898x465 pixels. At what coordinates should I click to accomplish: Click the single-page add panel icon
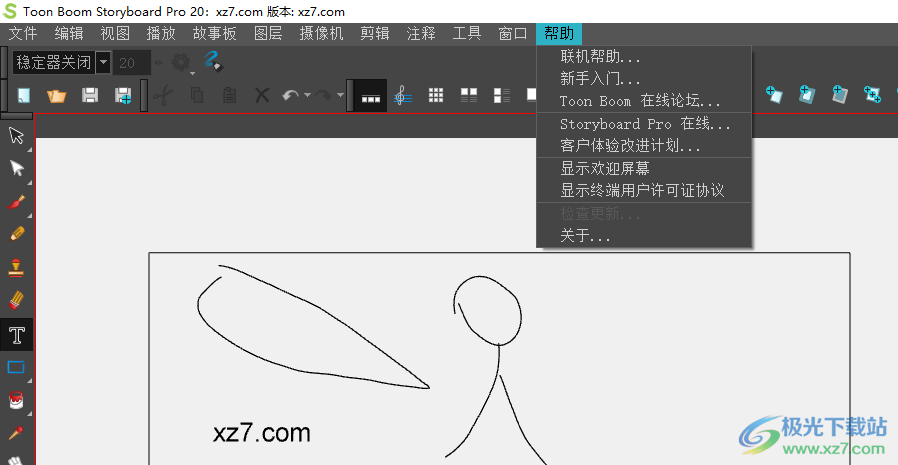tap(774, 94)
